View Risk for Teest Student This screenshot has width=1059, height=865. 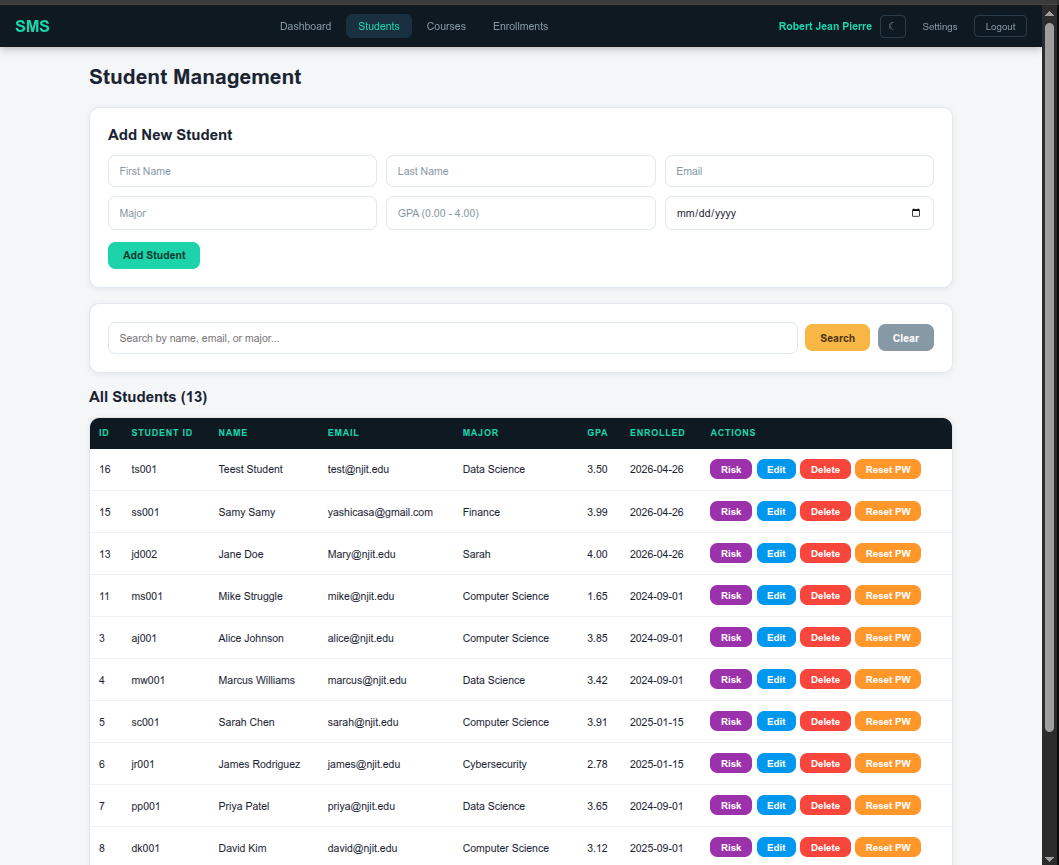730,470
